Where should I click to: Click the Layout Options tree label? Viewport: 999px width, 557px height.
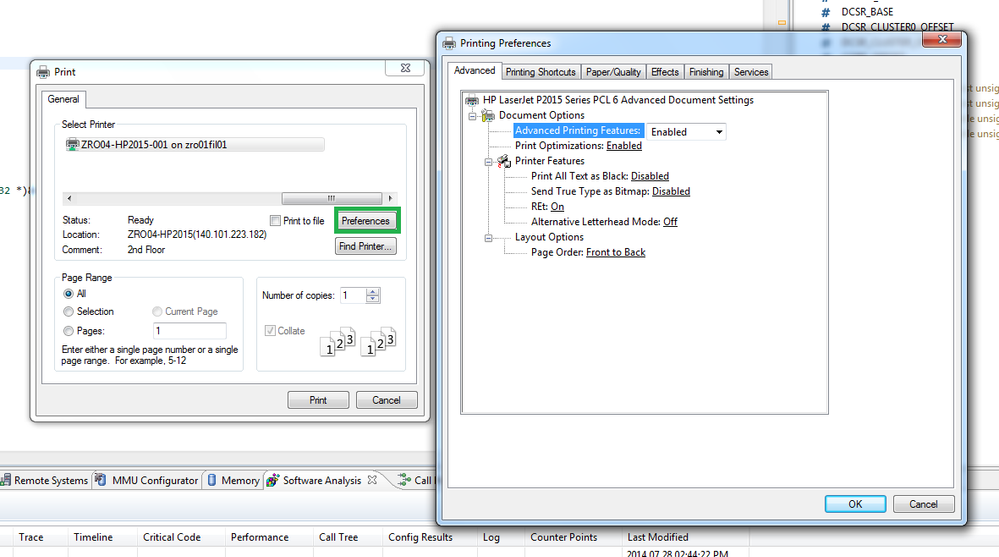(549, 237)
